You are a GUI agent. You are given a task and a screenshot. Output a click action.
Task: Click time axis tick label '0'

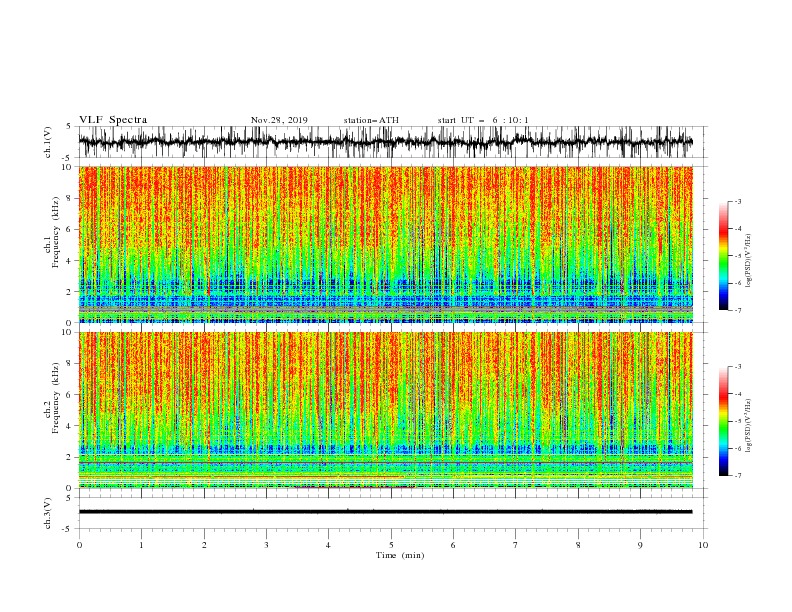(x=79, y=545)
